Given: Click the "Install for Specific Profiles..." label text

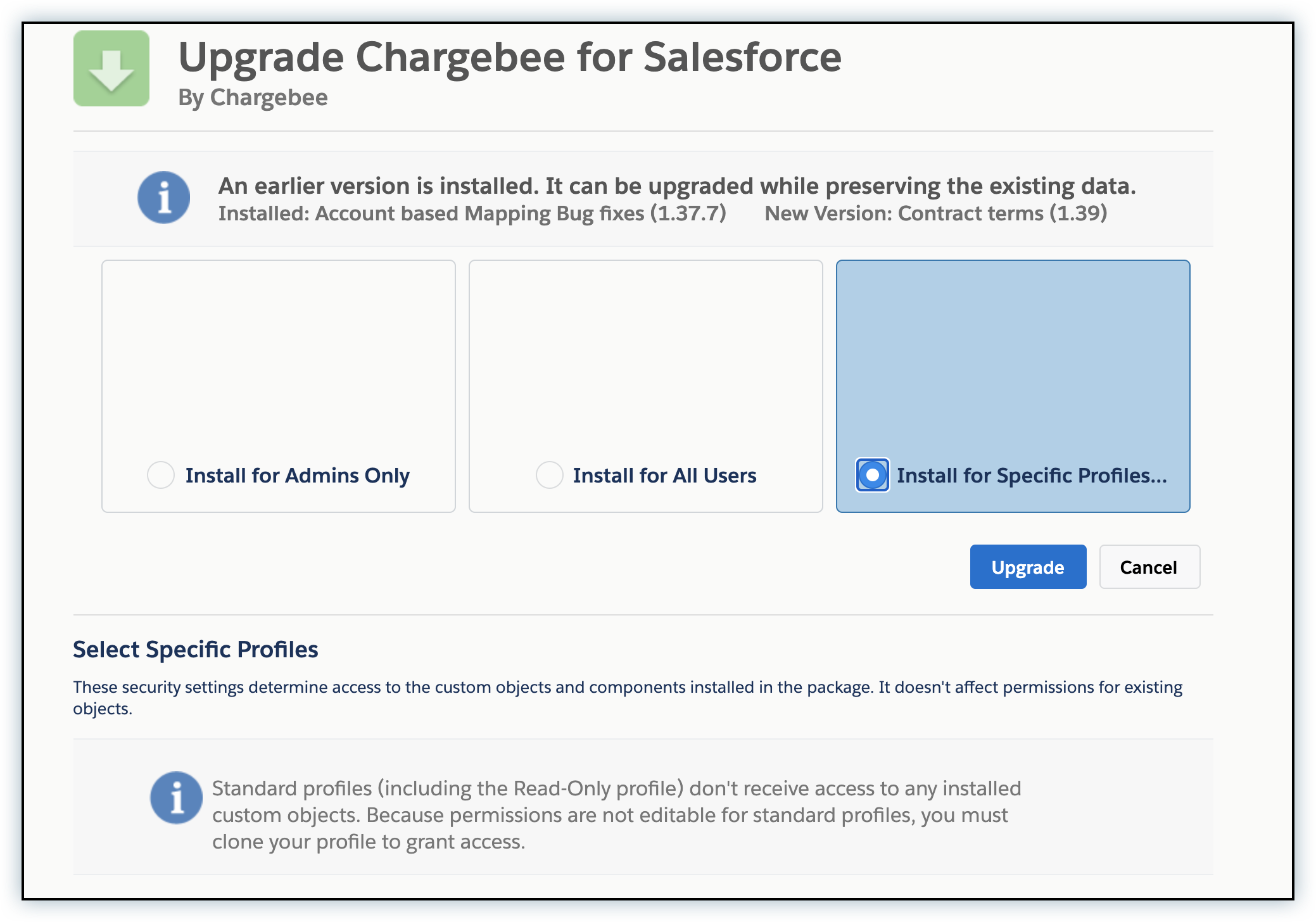Looking at the screenshot, I should pos(1032,476).
